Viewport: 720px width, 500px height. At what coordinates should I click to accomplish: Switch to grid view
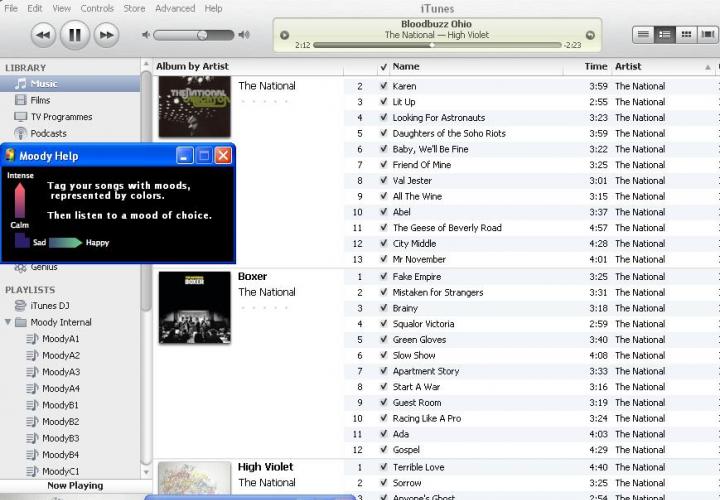pyautogui.click(x=686, y=34)
